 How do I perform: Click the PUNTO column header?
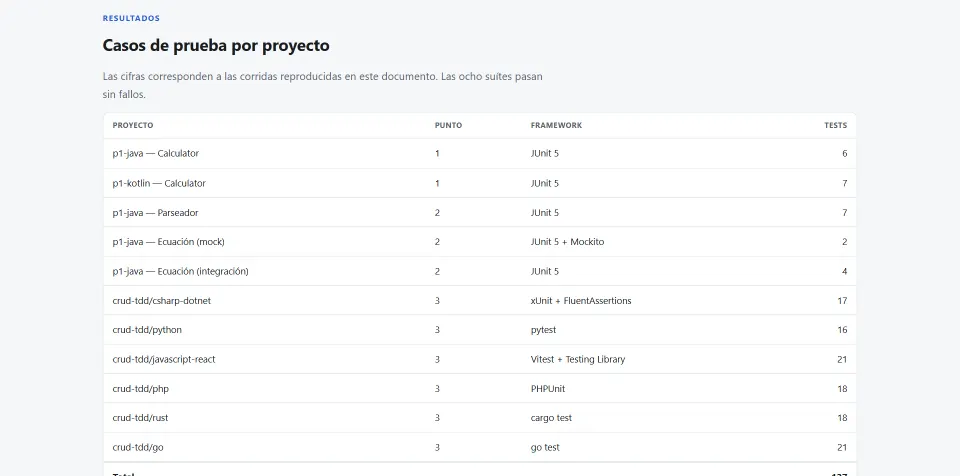448,126
